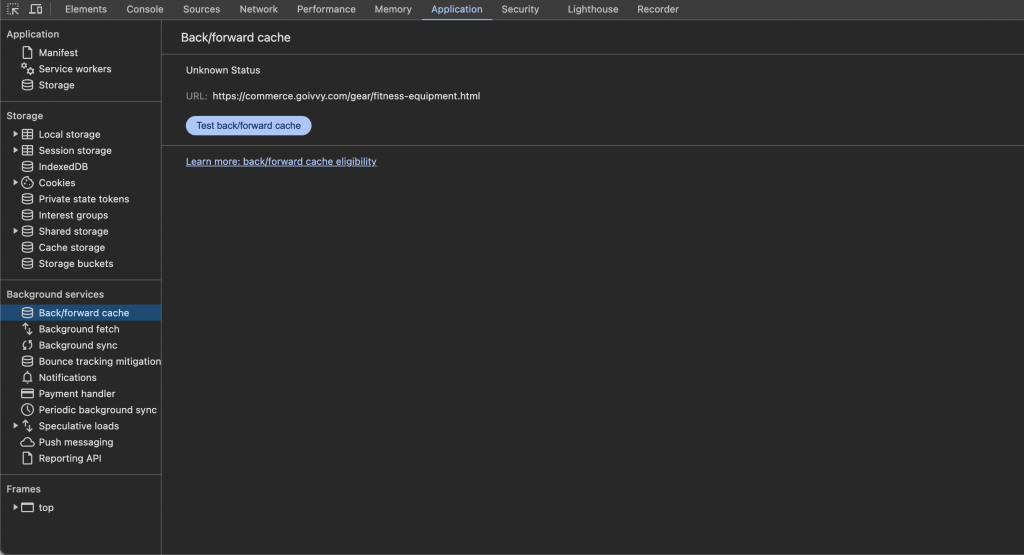Switch to the Network tab
This screenshot has height=555, width=1024.
coord(258,9)
